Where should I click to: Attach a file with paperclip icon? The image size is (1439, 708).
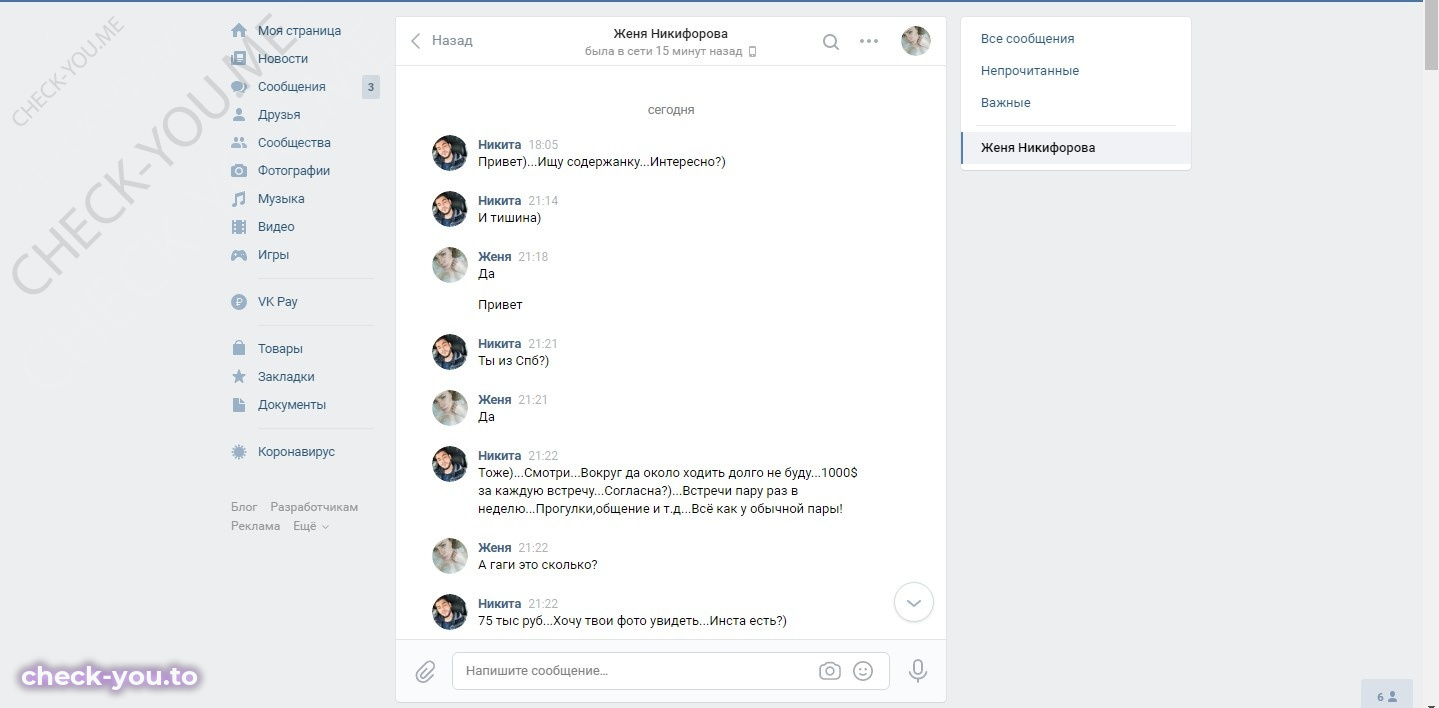point(426,671)
